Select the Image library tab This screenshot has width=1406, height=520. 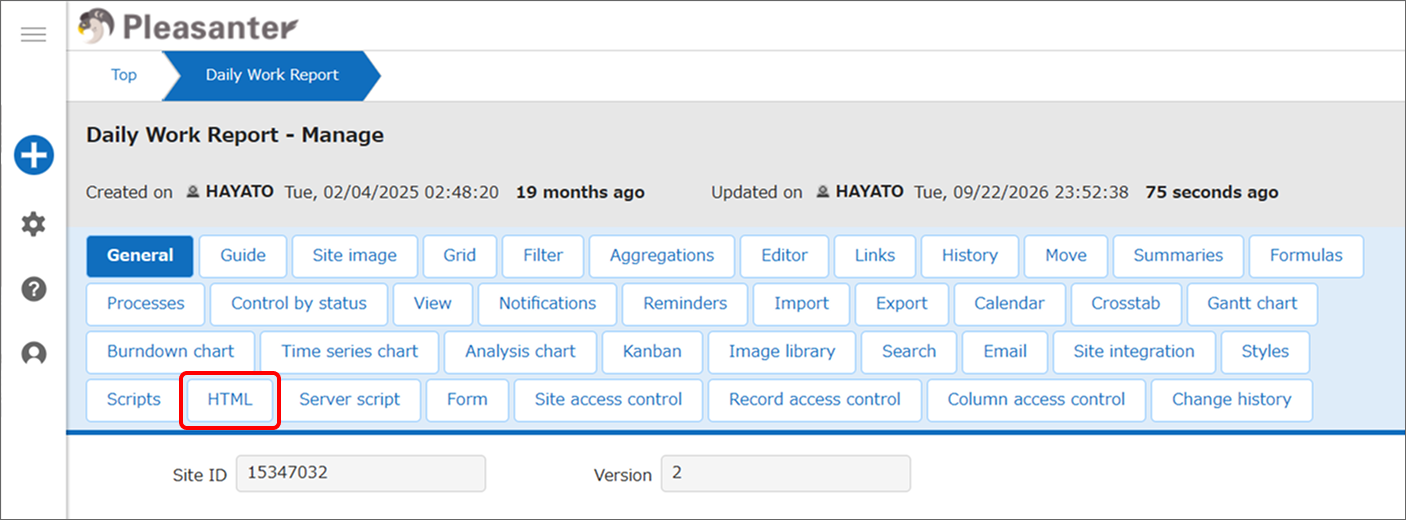782,352
